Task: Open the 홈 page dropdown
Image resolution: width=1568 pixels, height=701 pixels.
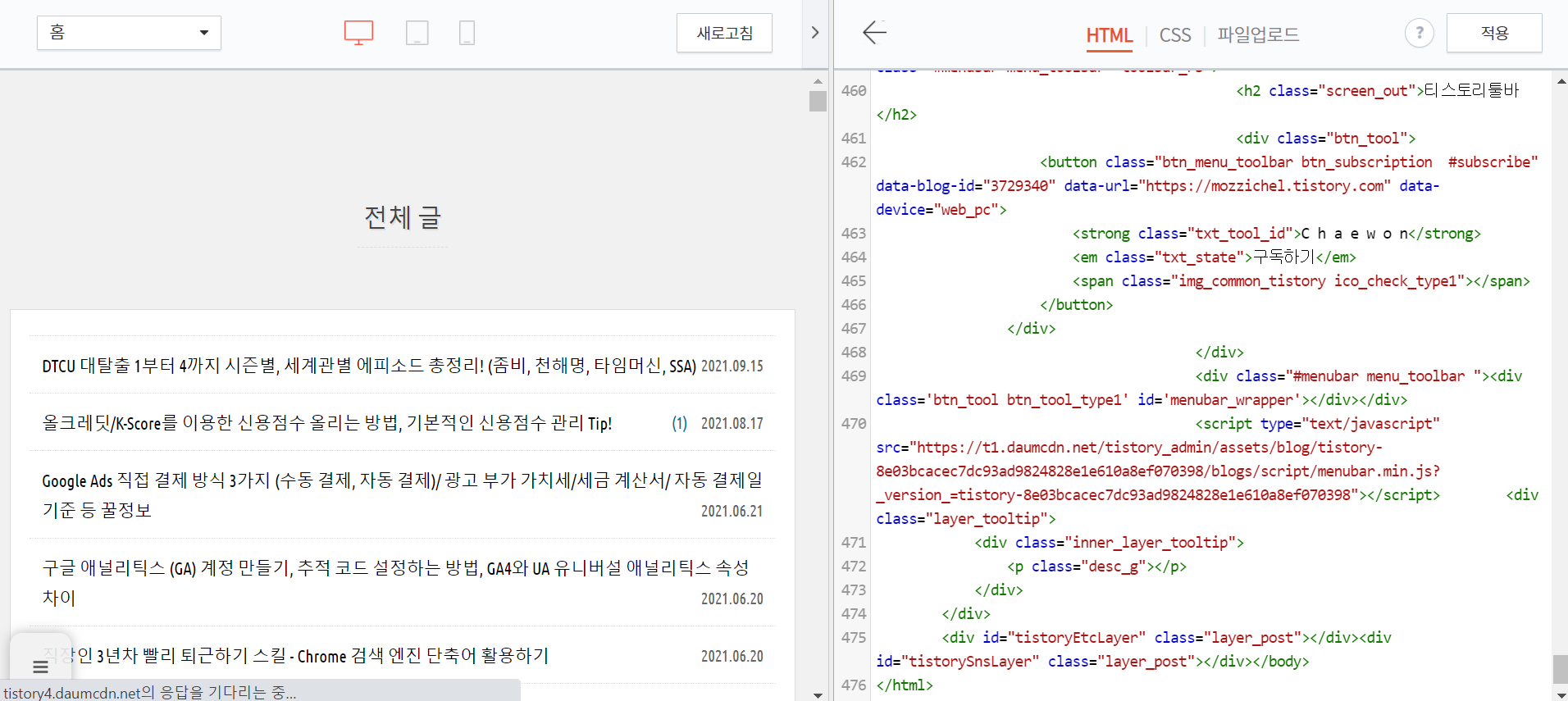Action: click(129, 33)
